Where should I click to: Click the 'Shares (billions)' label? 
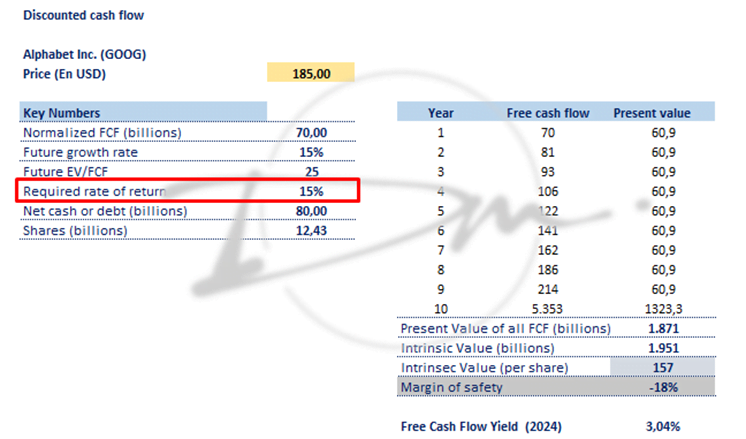[75, 231]
